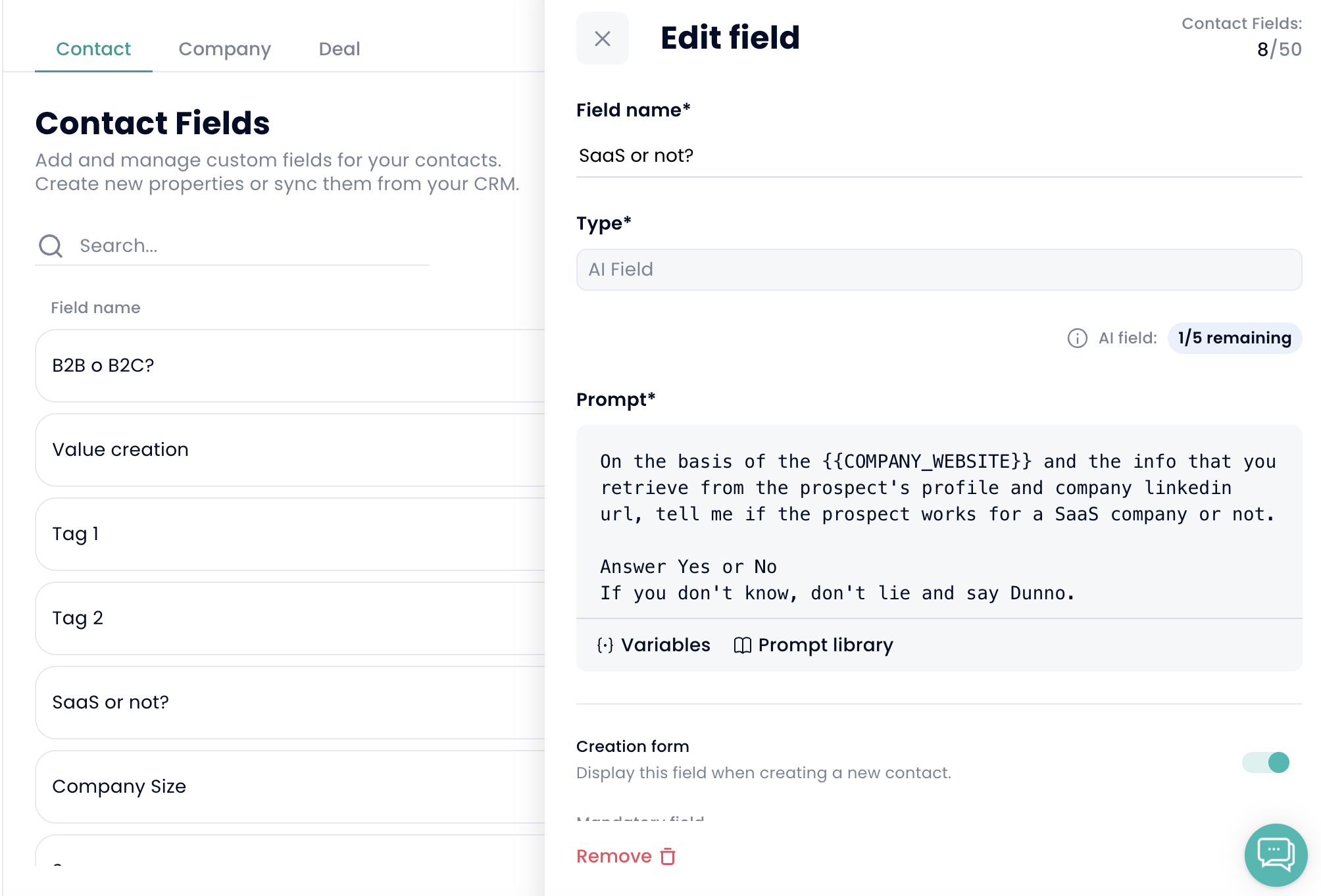Switch to the Company tab
Viewport: 1321px width, 896px height.
click(x=224, y=49)
